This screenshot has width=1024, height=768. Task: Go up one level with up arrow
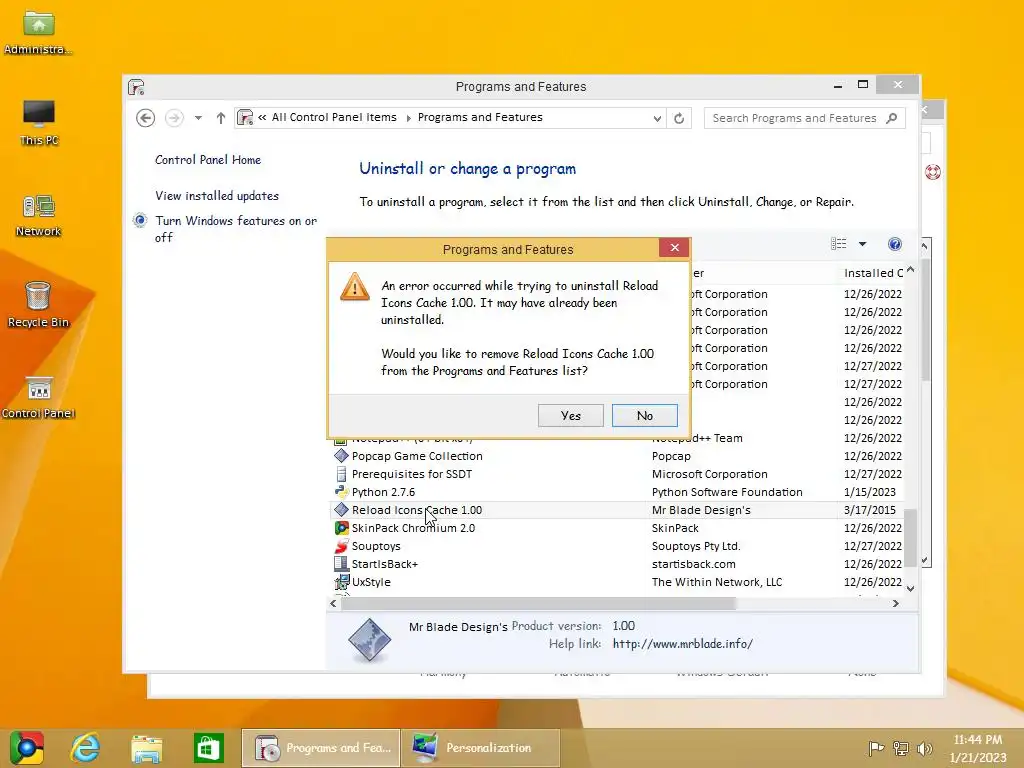[221, 118]
